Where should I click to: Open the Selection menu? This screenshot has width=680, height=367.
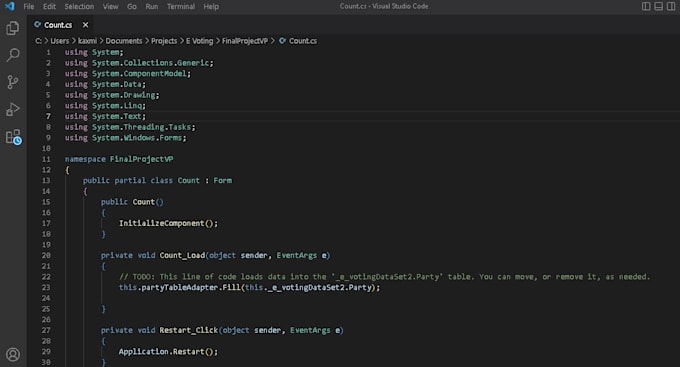pos(79,7)
